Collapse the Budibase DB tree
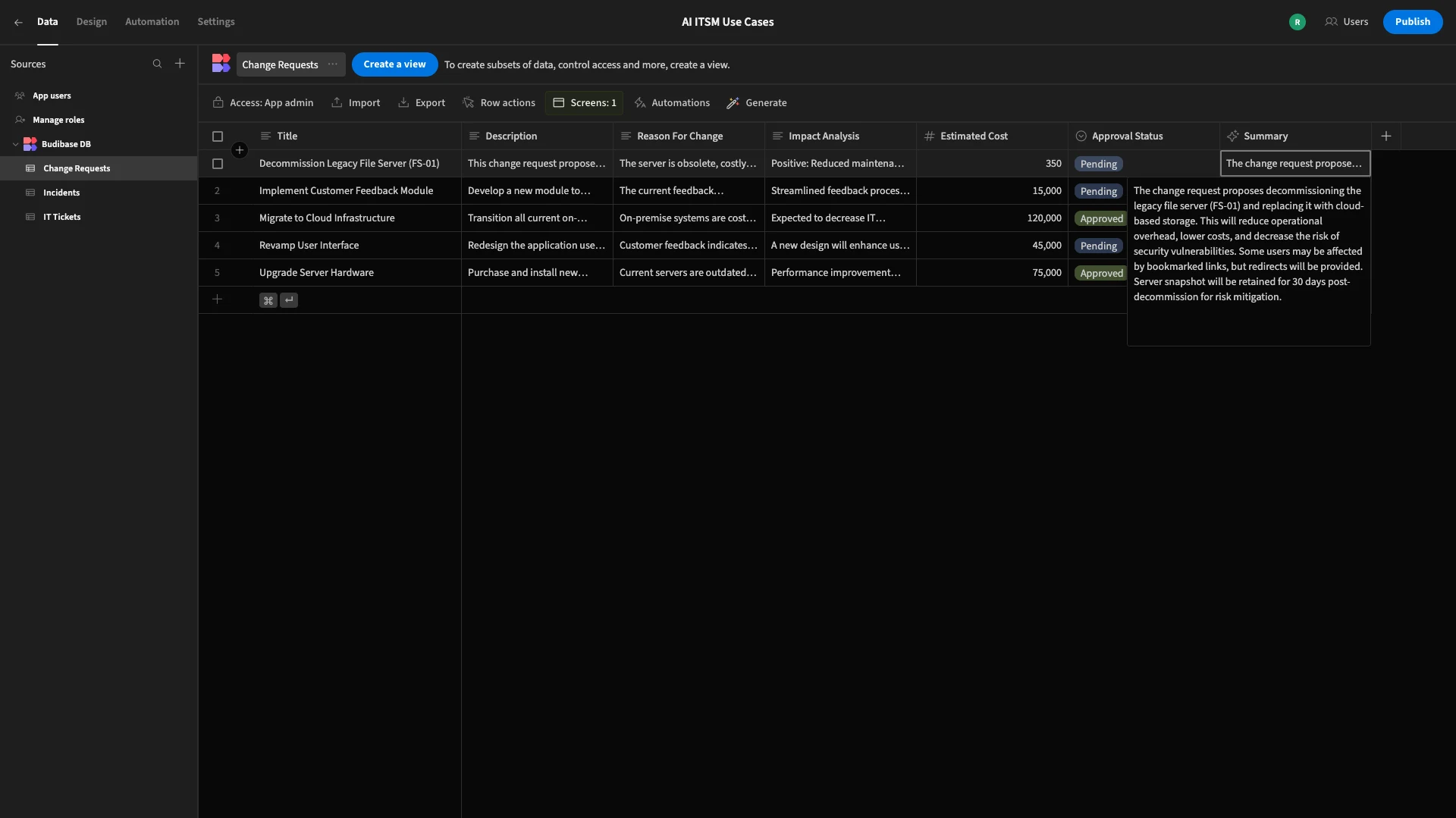The height and width of the screenshot is (818, 1456). coord(16,144)
